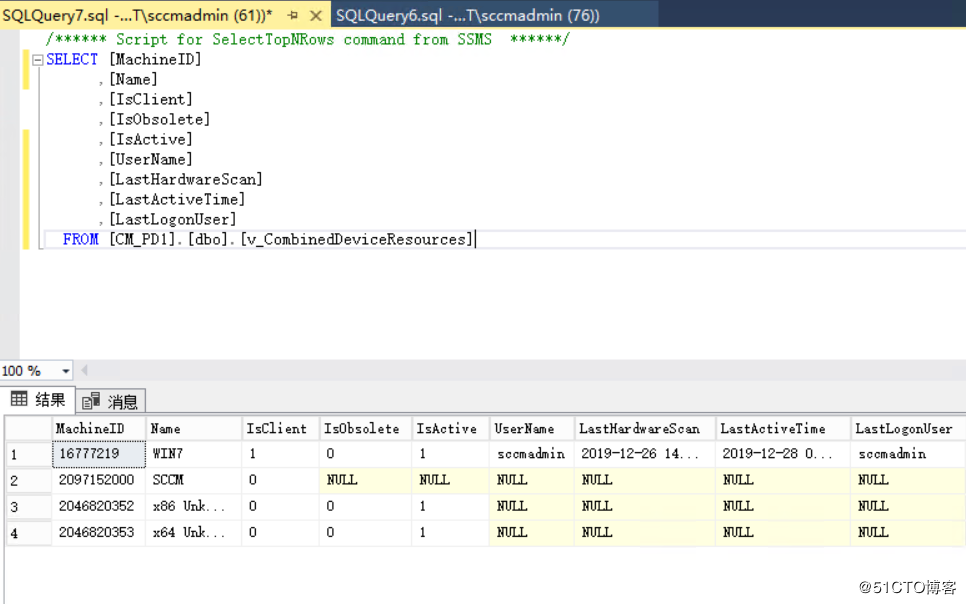The height and width of the screenshot is (604, 966).
Task: Click cell 16777219 in MachineID column
Action: 99,454
